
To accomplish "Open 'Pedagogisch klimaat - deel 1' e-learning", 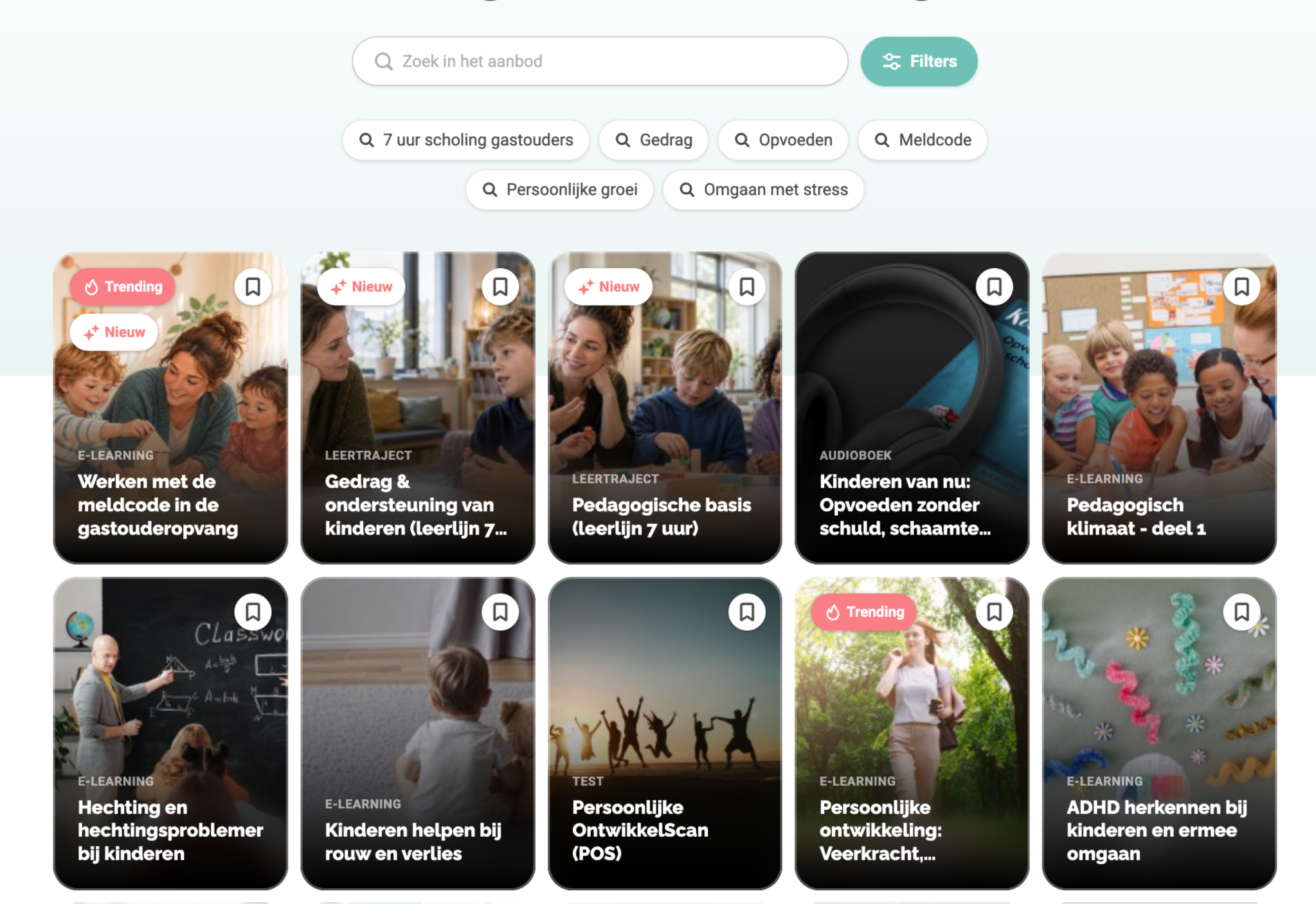I will coord(1159,408).
